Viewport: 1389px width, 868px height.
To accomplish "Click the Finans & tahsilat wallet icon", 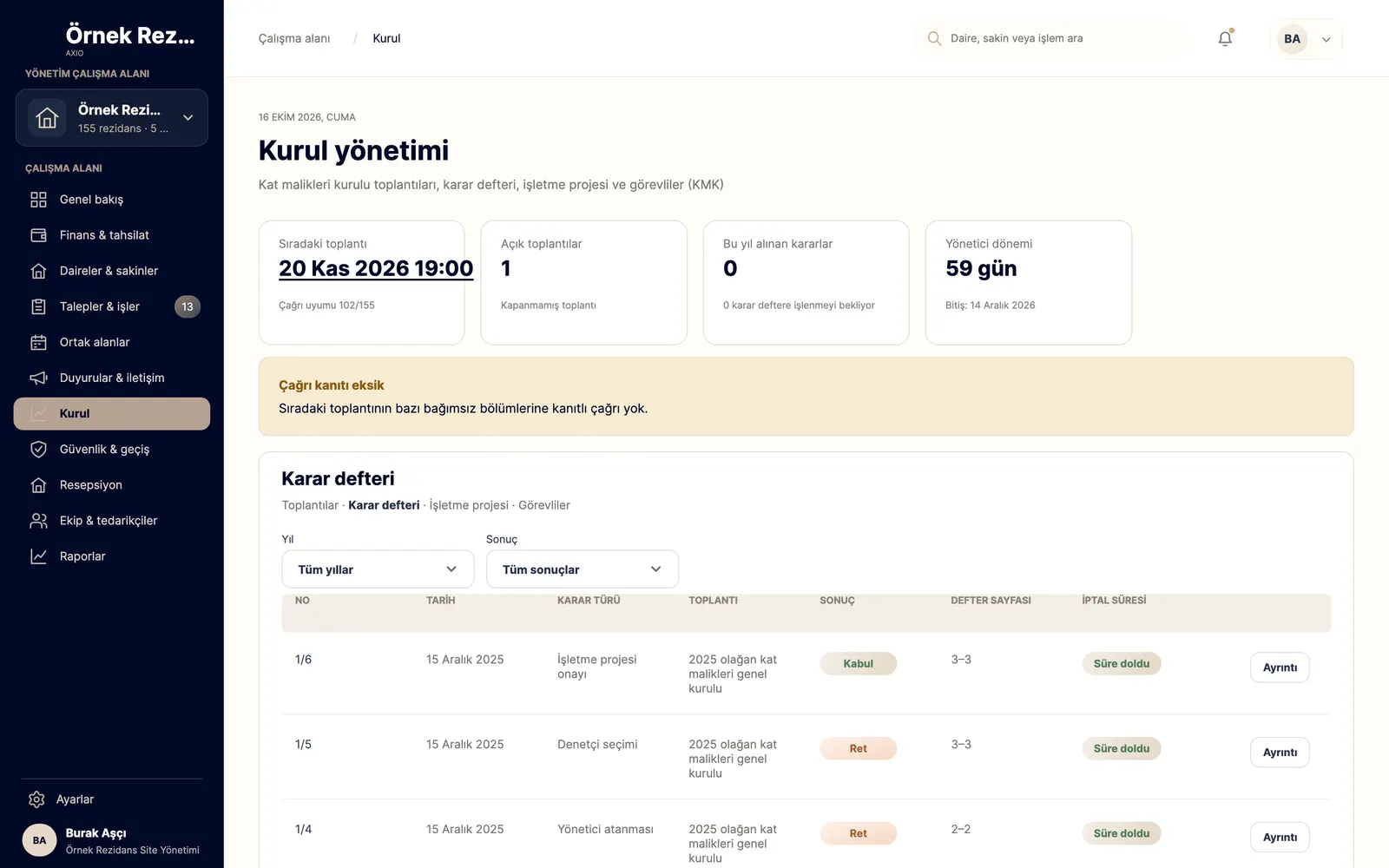I will click(x=38, y=235).
